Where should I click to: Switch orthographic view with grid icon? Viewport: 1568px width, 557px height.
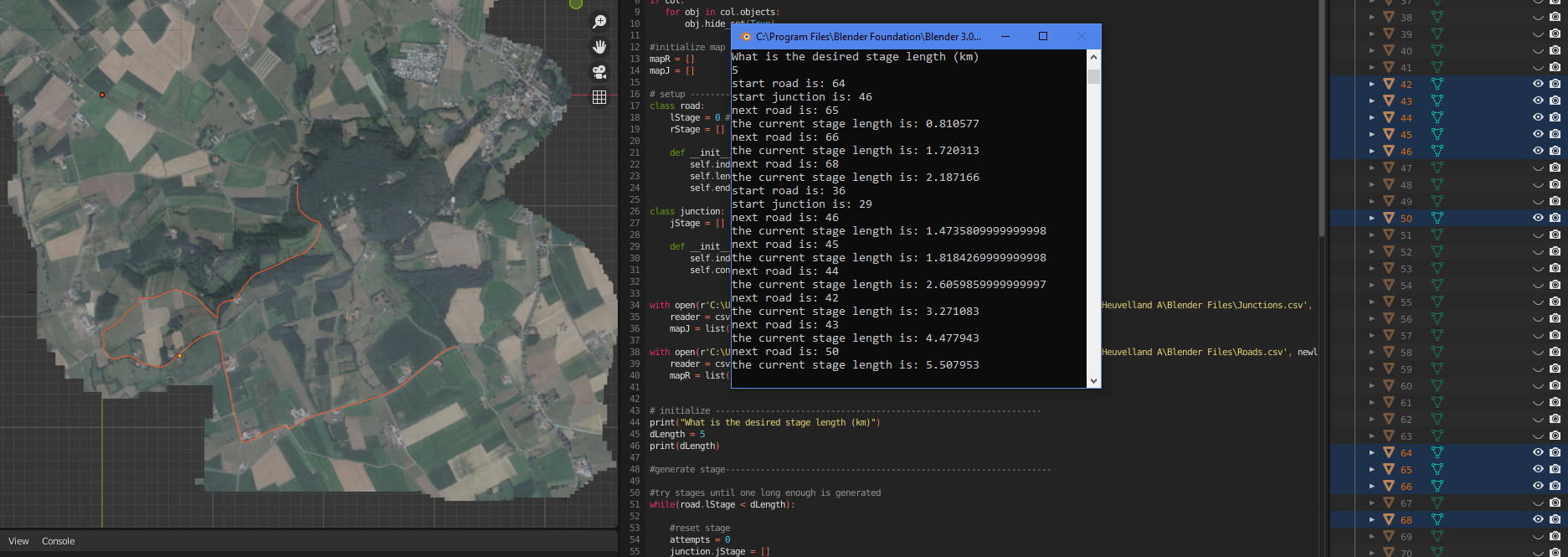click(x=599, y=97)
